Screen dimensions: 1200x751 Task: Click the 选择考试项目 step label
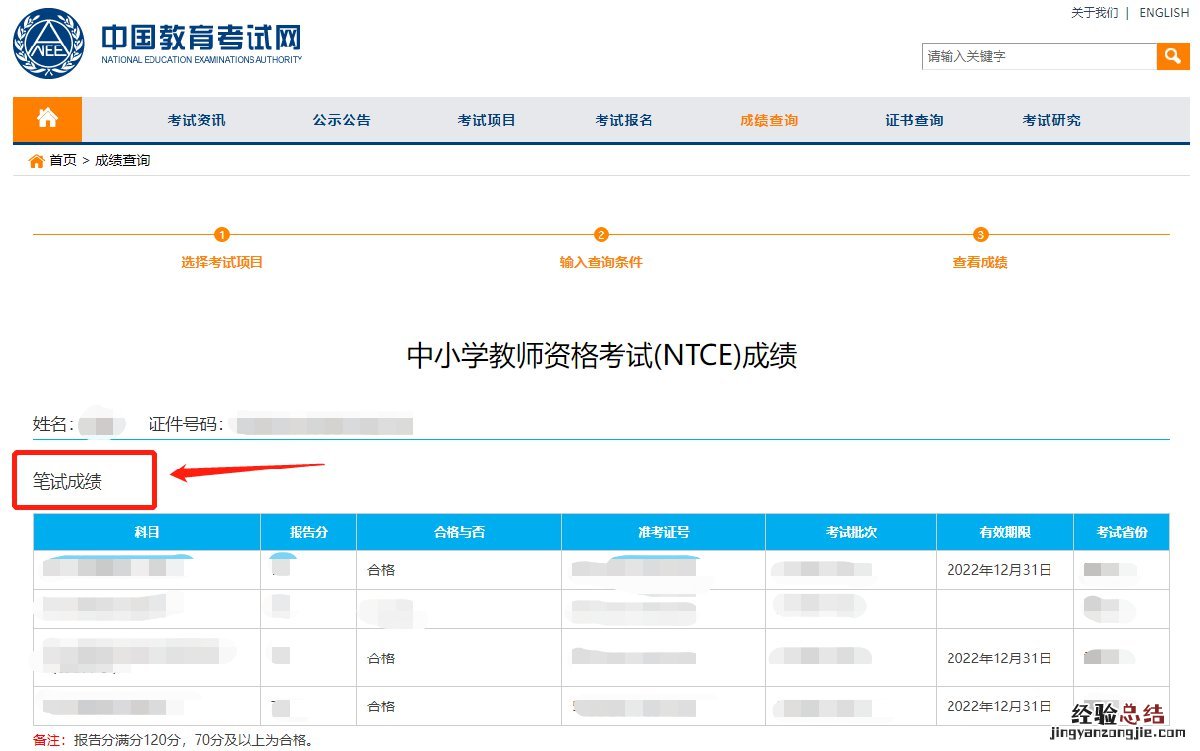[x=222, y=262]
